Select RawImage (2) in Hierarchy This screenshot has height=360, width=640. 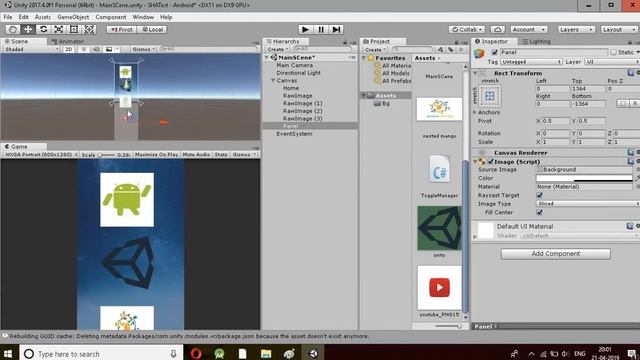(x=302, y=111)
